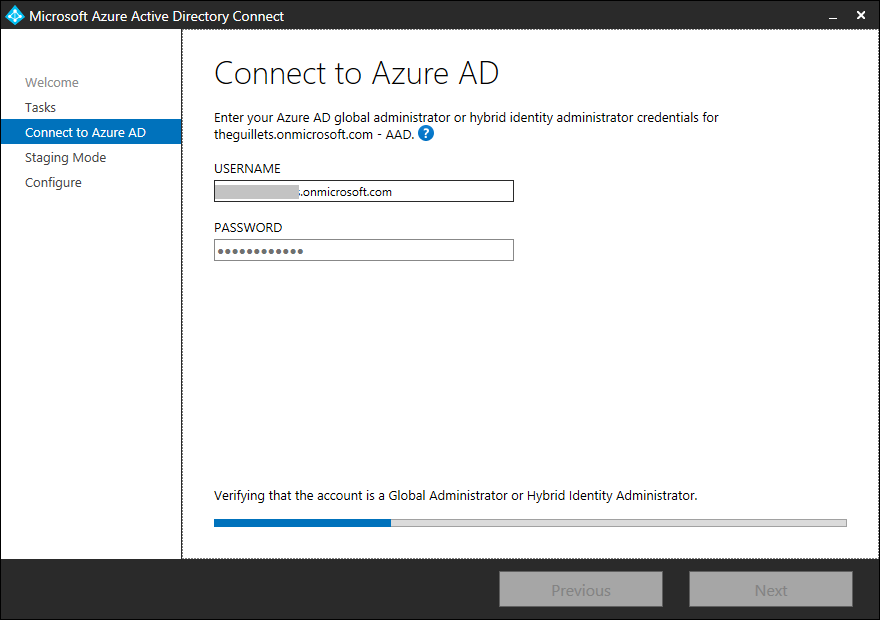Select the Tasks step in sidebar

[40, 107]
